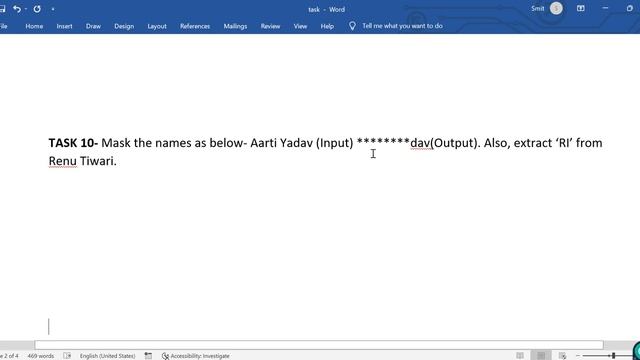The image size is (640, 360).
Task: Open the Insert ribbon tab
Action: pyautogui.click(x=64, y=26)
